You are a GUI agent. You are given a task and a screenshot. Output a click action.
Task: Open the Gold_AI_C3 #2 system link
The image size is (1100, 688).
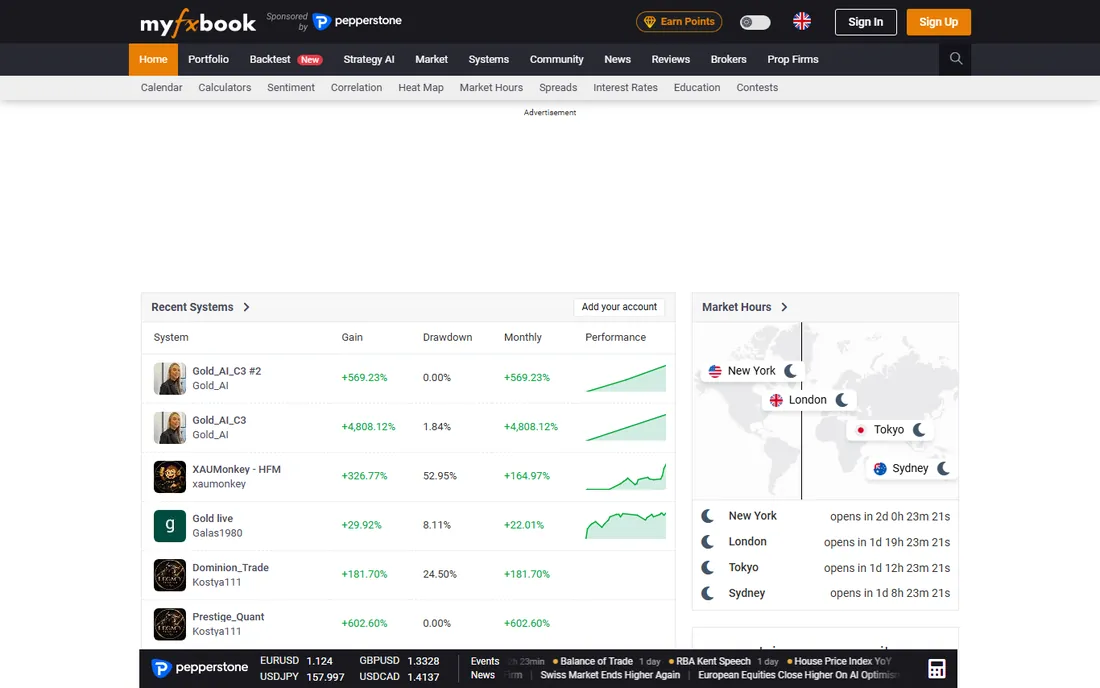coord(227,371)
